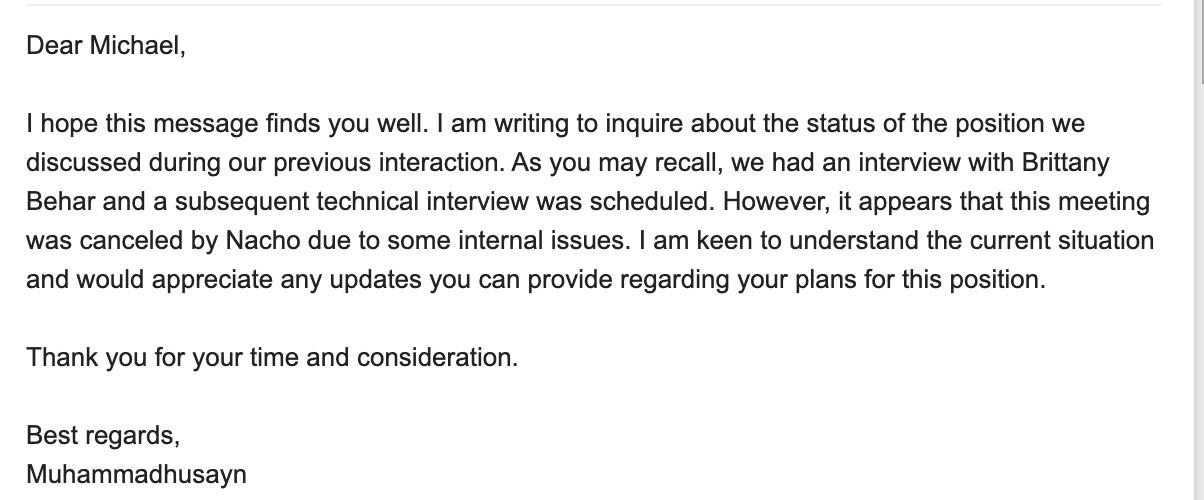
Task: Click the "Best regards," closing line
Action: click(103, 436)
